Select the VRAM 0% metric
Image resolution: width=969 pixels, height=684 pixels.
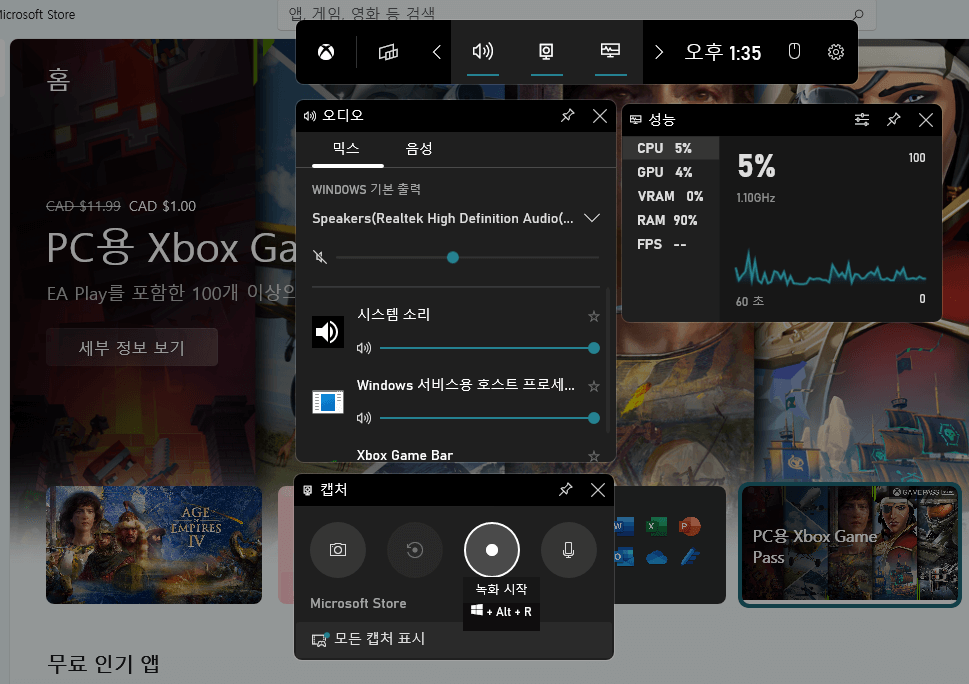[671, 196]
